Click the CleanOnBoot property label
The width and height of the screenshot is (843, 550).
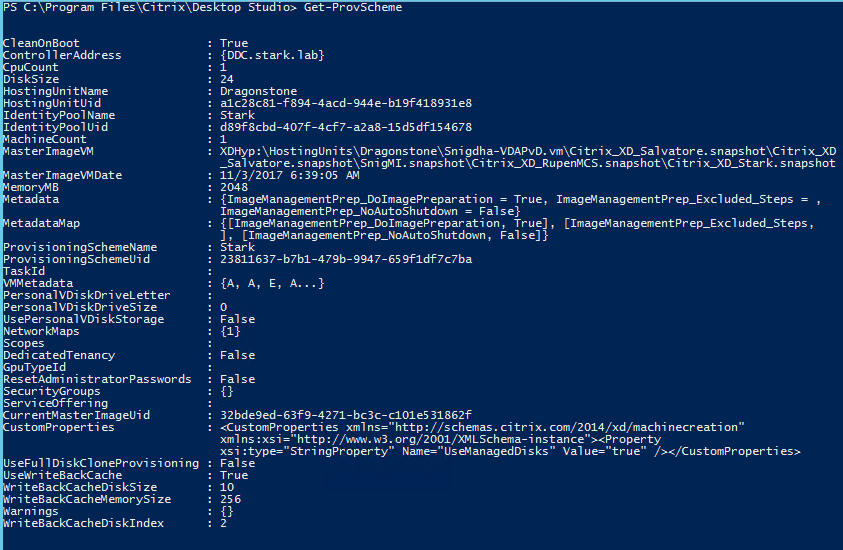point(41,43)
